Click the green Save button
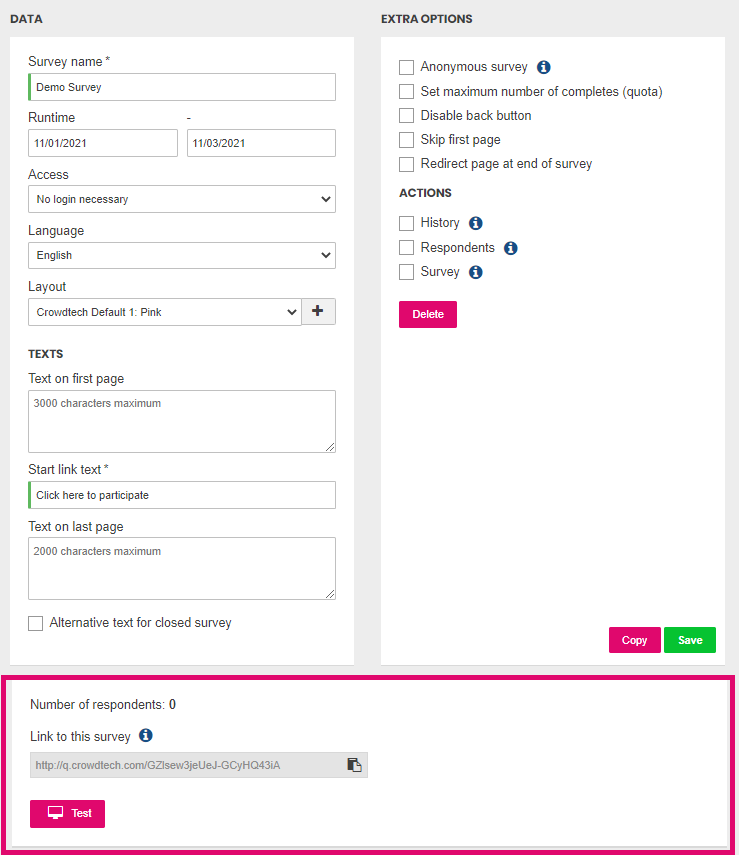The image size is (739, 855). click(689, 640)
